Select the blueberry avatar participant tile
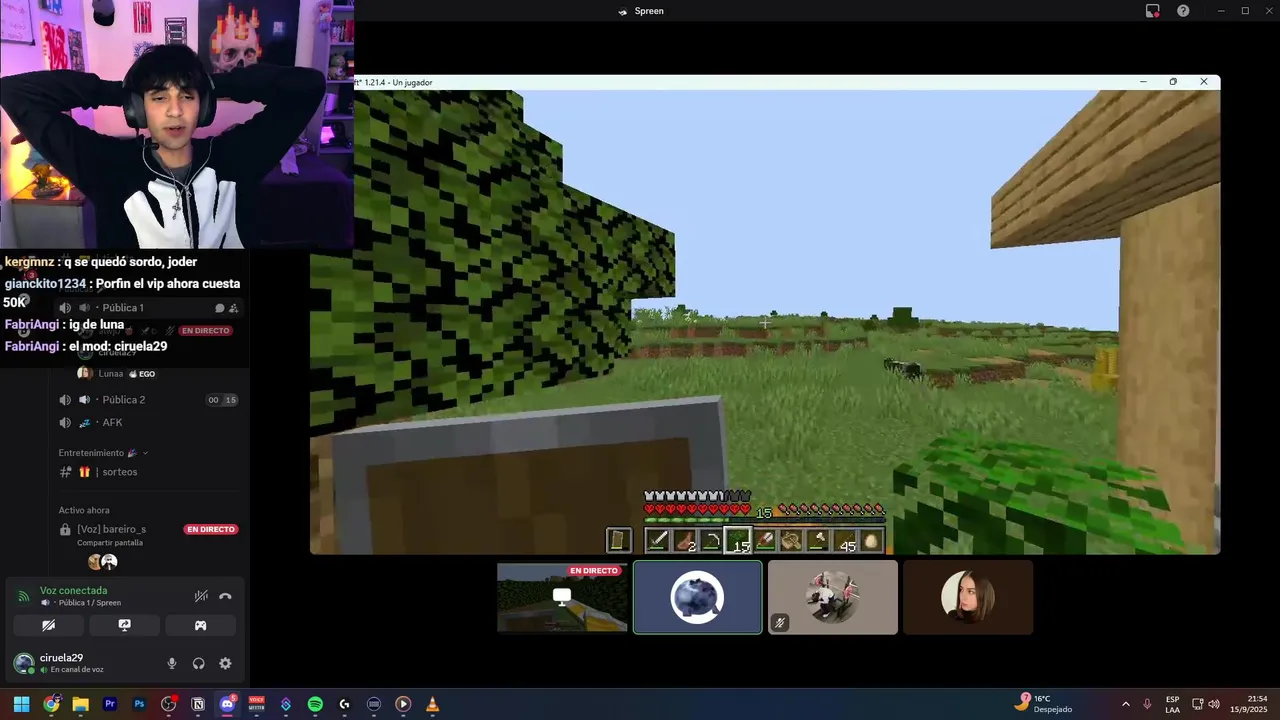Screen dimensions: 1280x720 pos(698,597)
